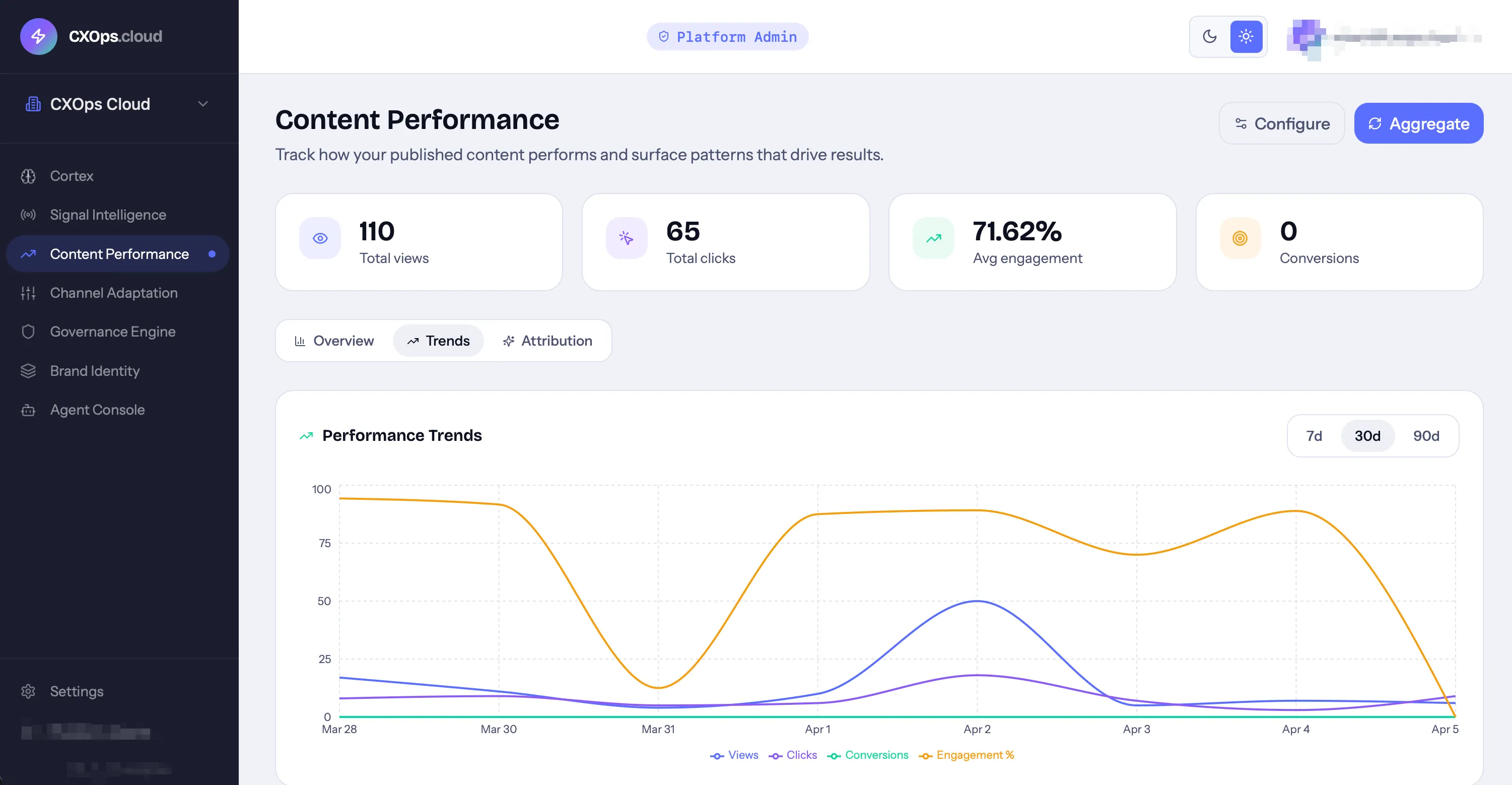Click the Settings gear icon
The width and height of the screenshot is (1512, 785).
(x=28, y=691)
